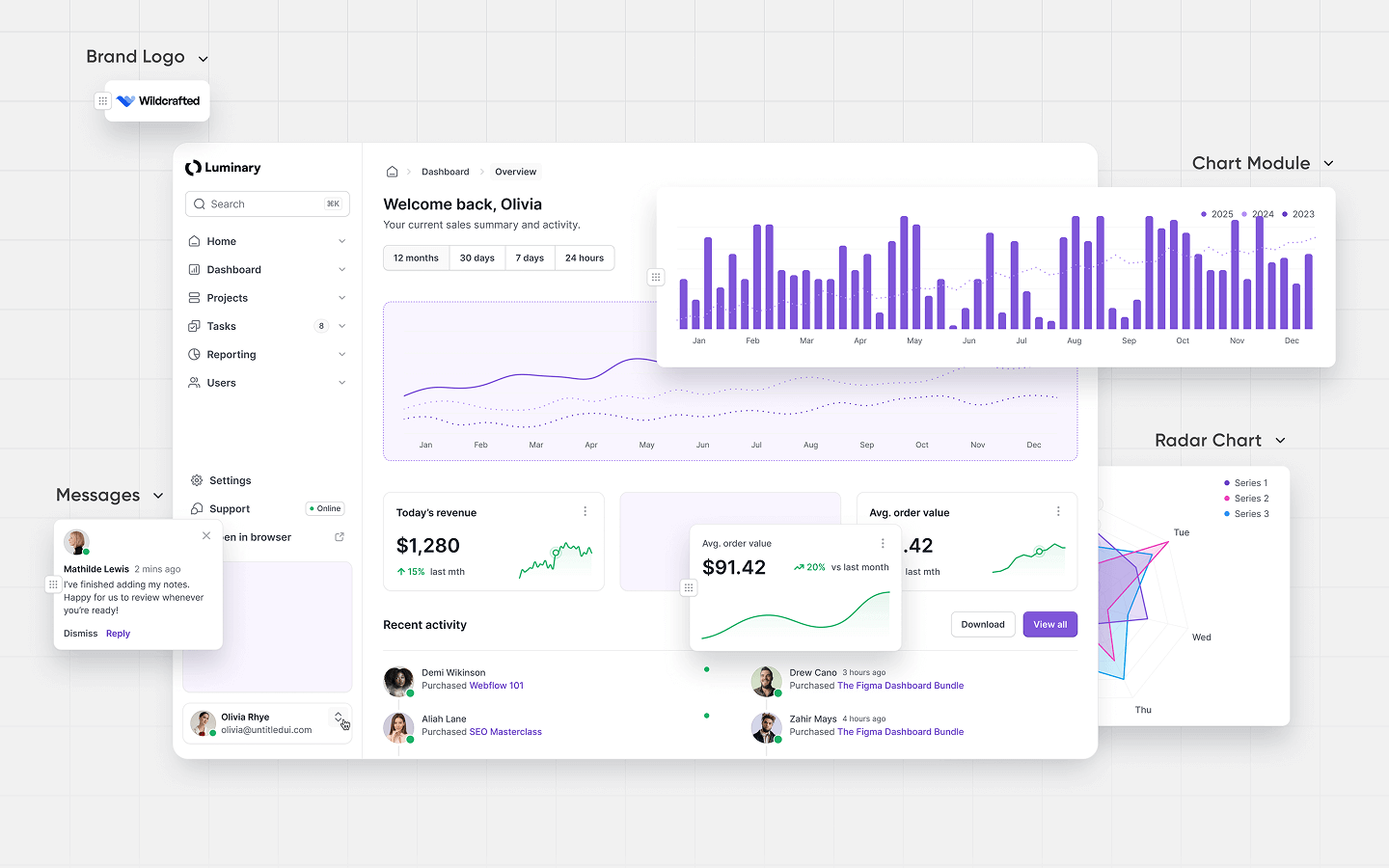Click the drag handle left of bar chart
1389x868 pixels.
[x=656, y=278]
